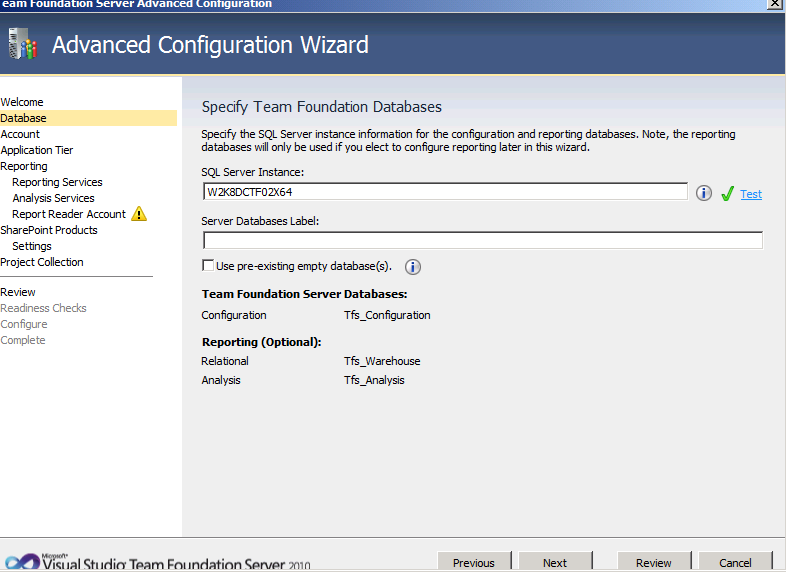786x572 pixels.
Task: Click the Test link for SQL instance
Action: point(751,194)
